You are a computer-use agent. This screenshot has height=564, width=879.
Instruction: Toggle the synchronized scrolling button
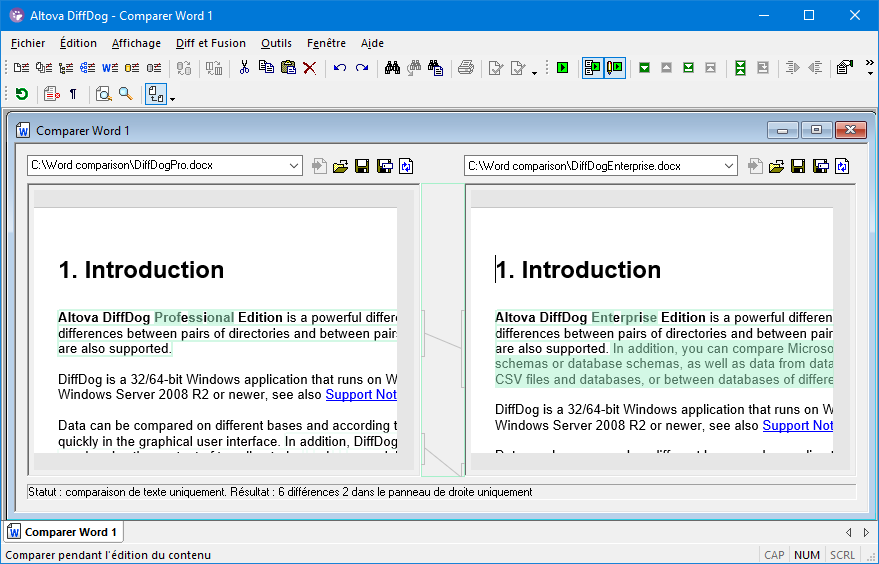pyautogui.click(x=156, y=94)
